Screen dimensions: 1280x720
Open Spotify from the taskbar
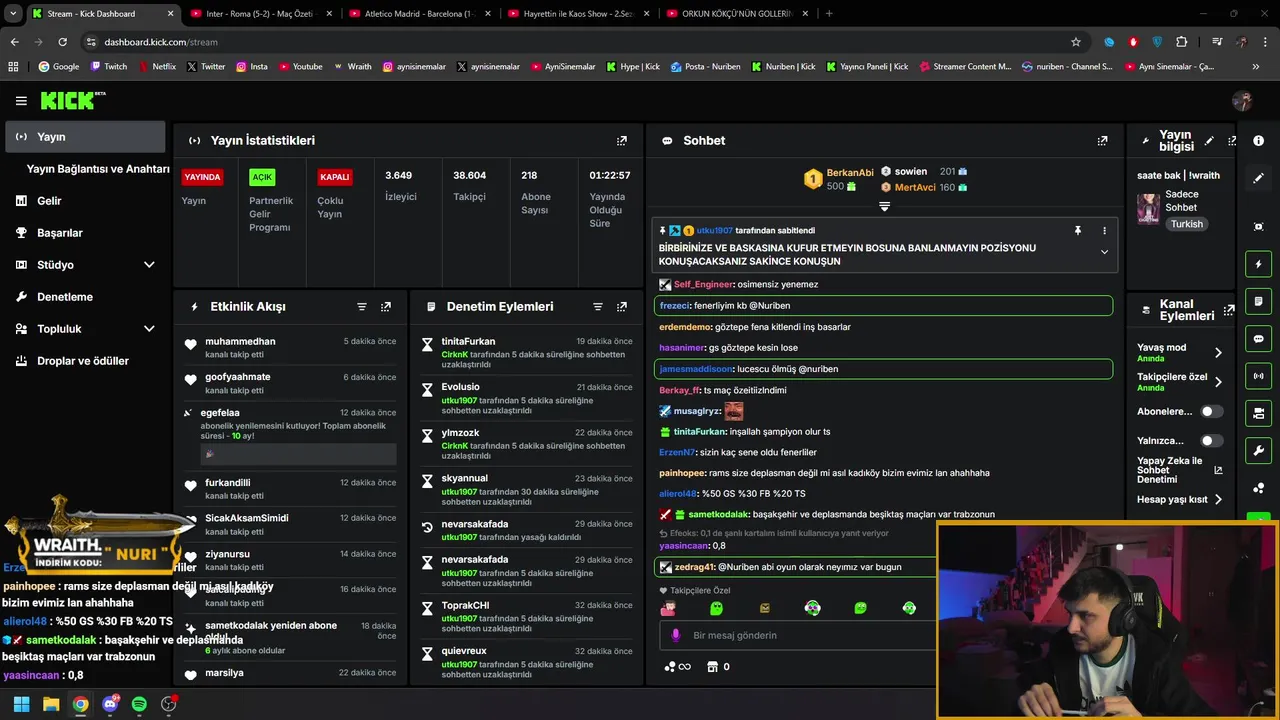click(139, 704)
